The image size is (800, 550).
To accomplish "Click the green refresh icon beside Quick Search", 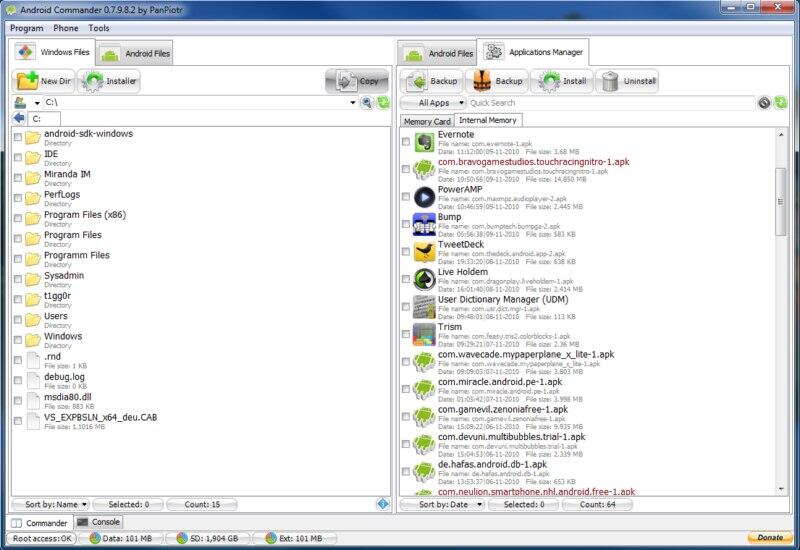I will pos(781,103).
